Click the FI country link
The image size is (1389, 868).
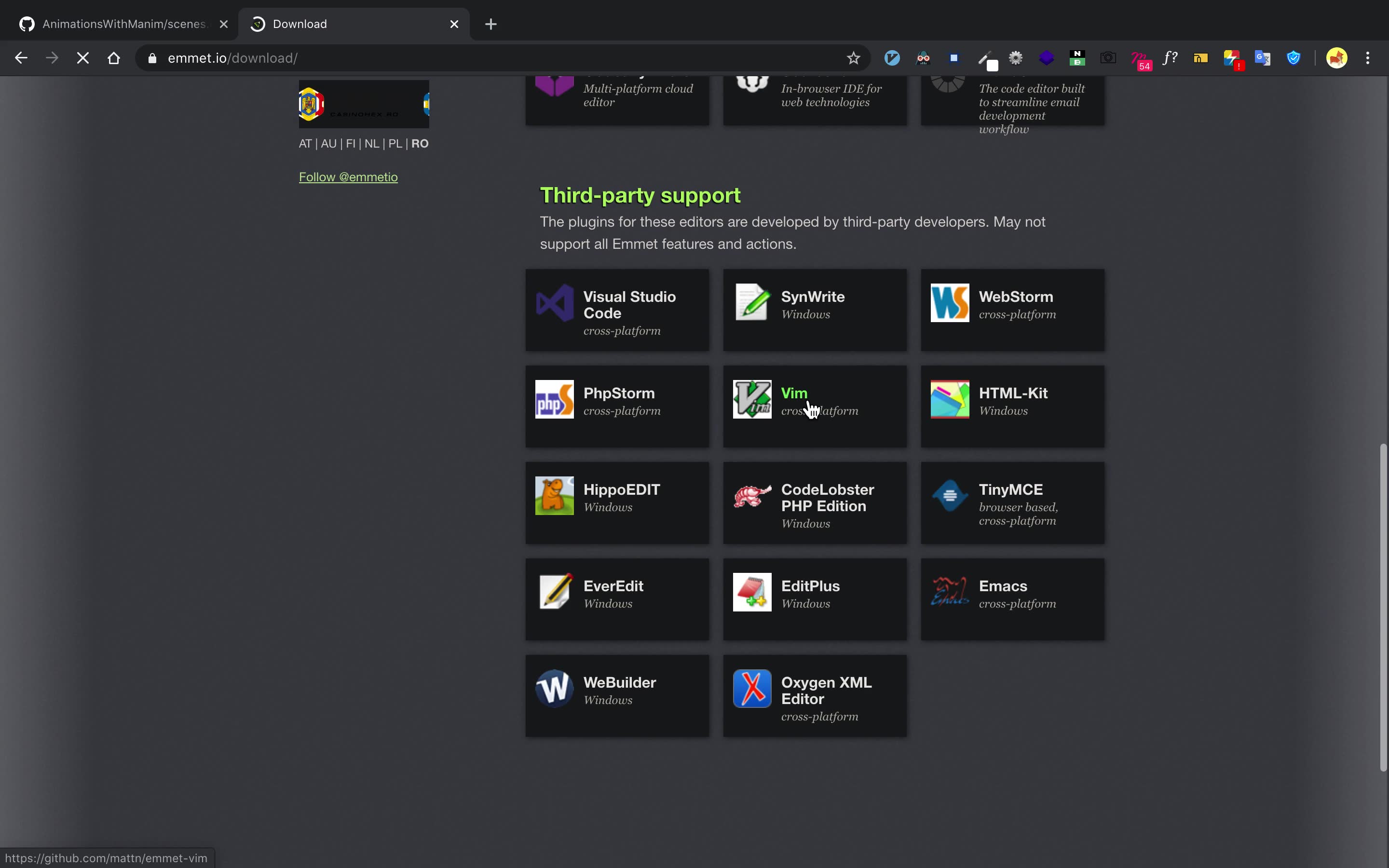click(x=350, y=144)
